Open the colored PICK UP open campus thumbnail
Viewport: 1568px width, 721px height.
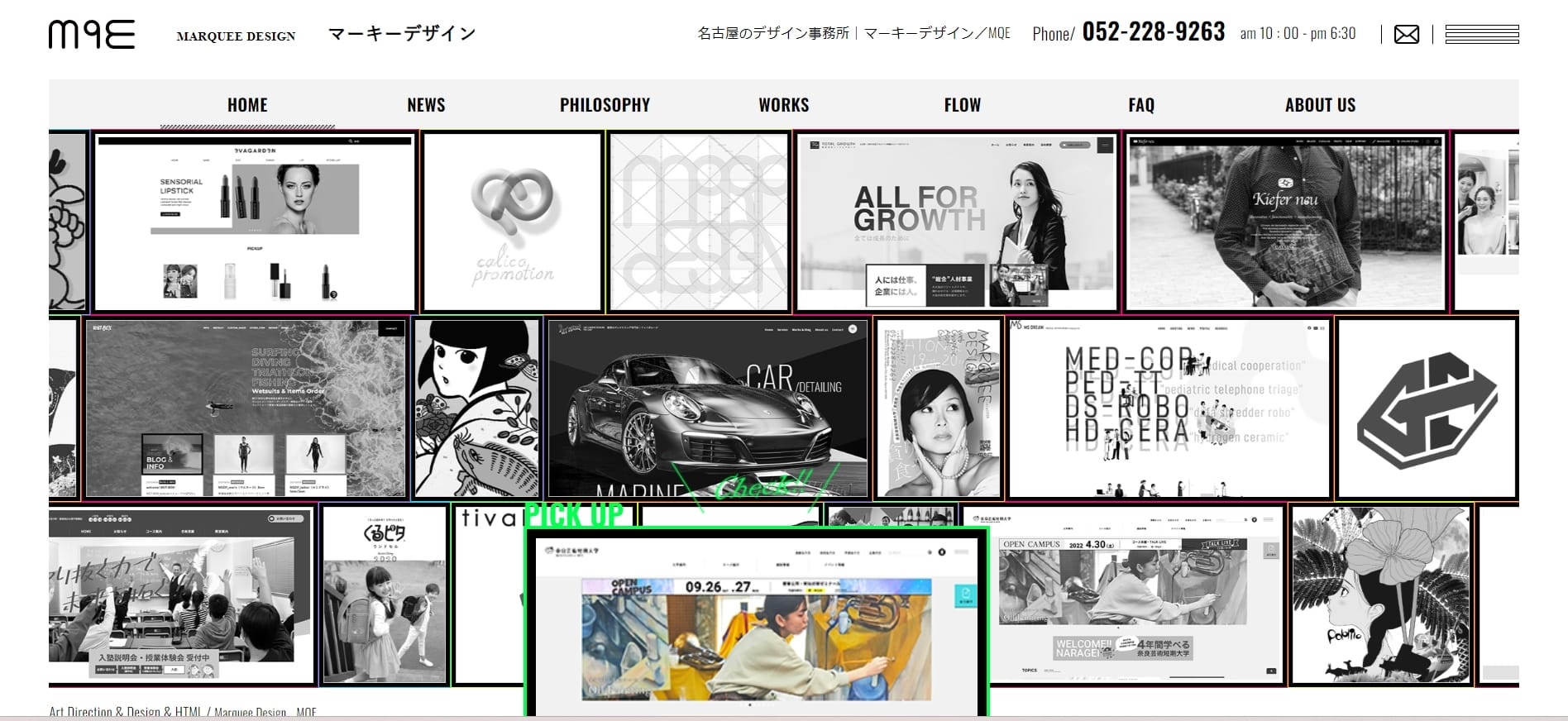pos(757,624)
